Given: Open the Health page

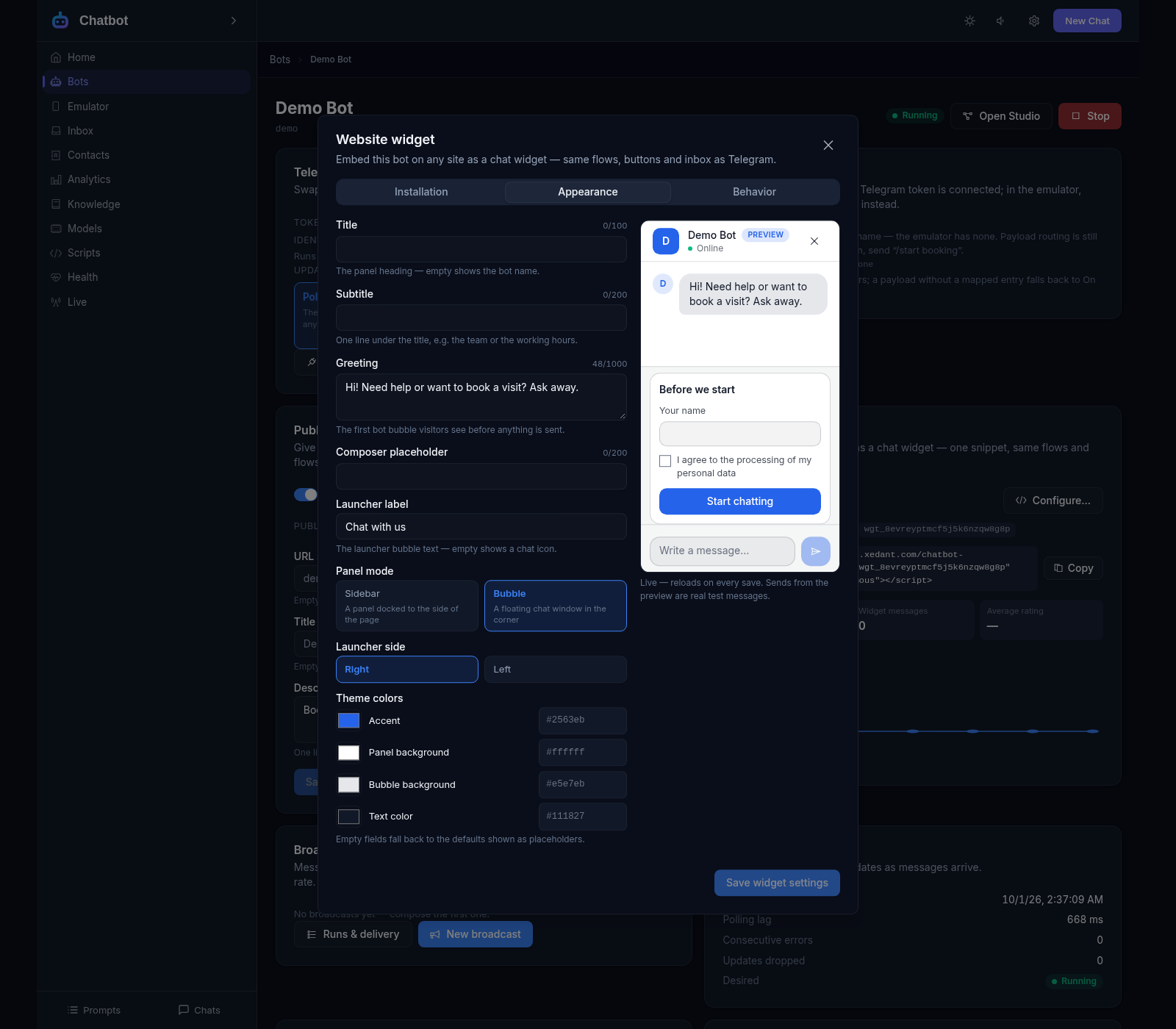Looking at the screenshot, I should 146,277.
